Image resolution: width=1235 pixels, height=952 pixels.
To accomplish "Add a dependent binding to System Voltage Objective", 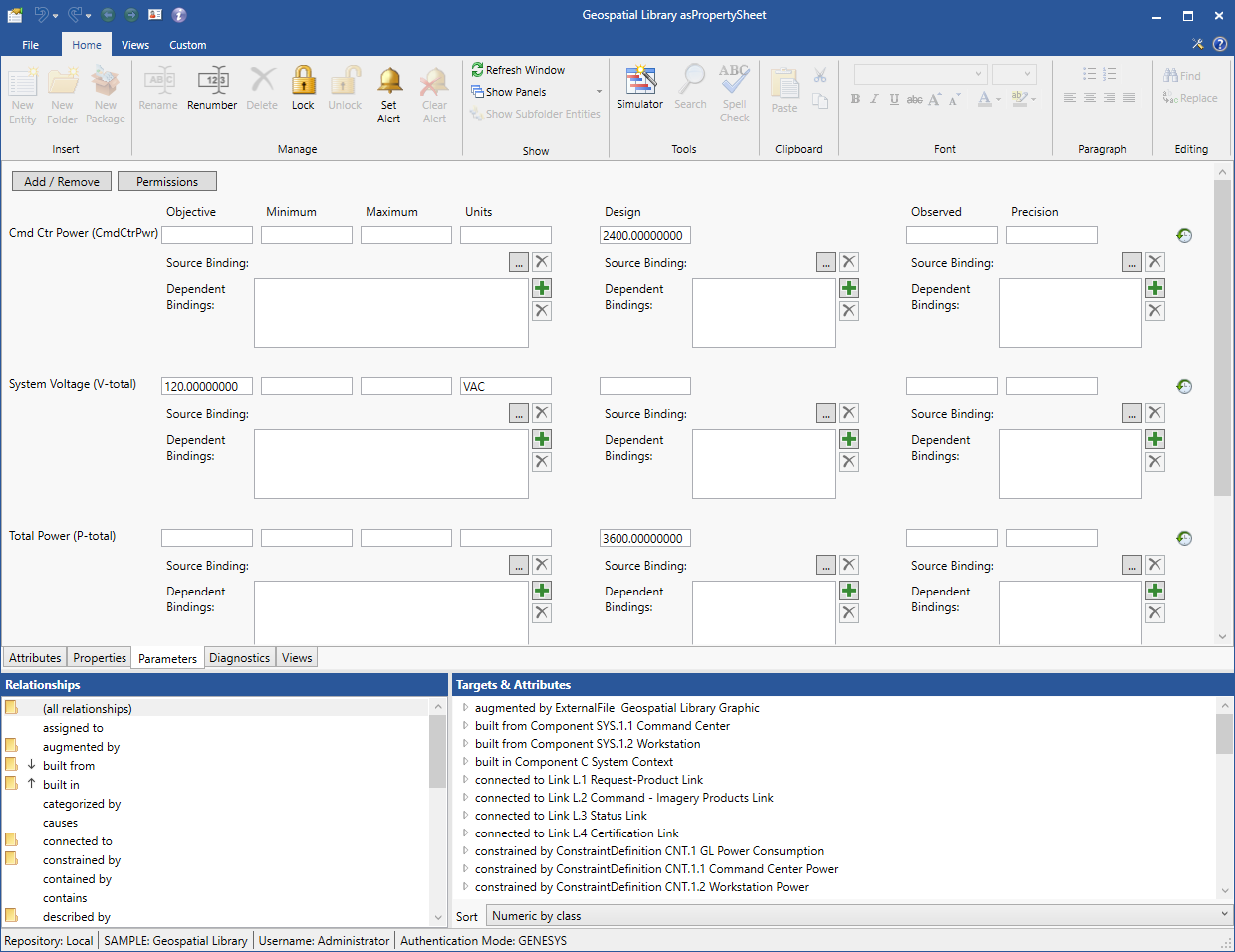I will [542, 439].
